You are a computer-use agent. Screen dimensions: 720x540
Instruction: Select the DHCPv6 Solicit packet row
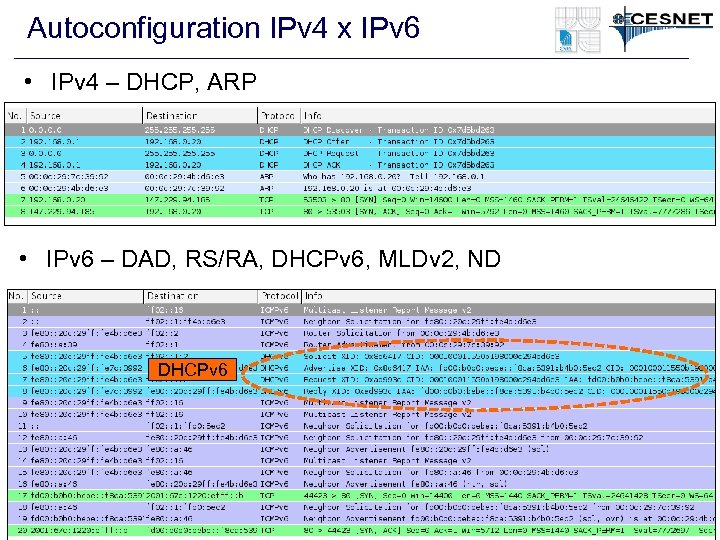(x=361, y=356)
